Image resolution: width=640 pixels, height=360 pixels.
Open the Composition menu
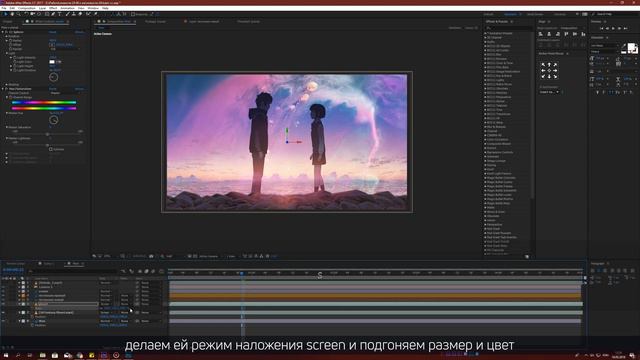[27, 8]
